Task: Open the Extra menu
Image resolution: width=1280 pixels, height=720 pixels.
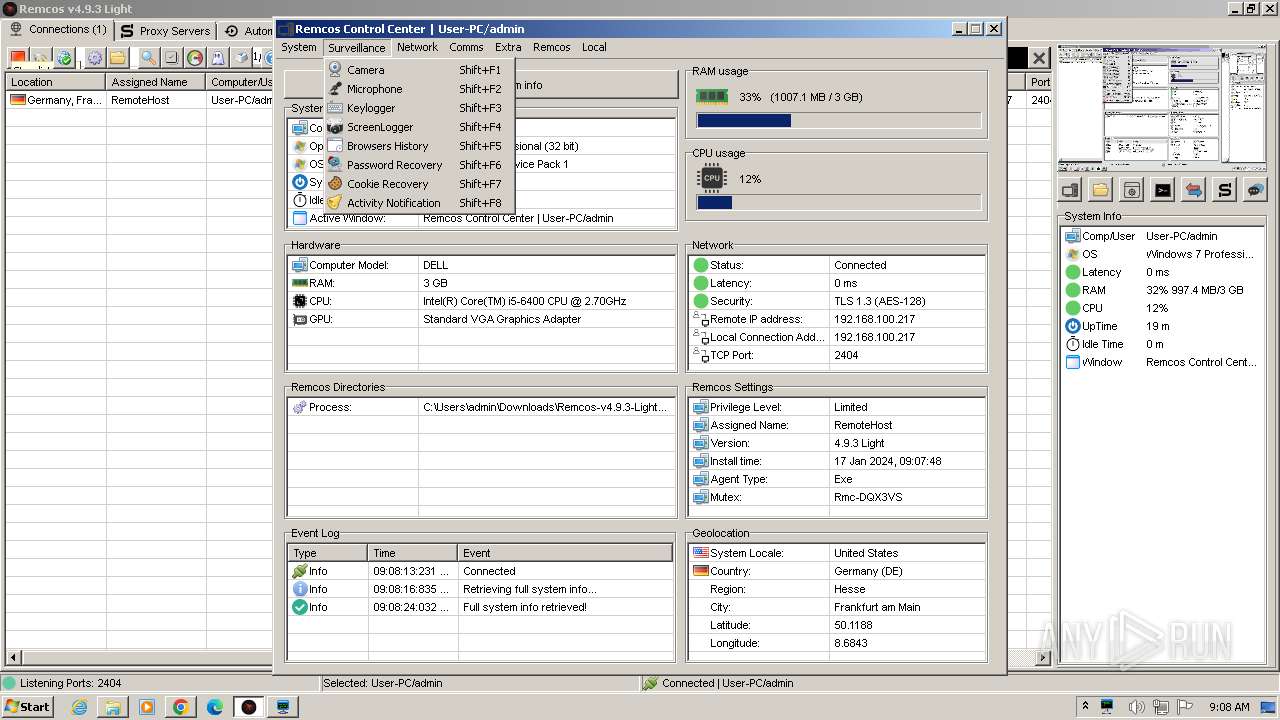Action: pyautogui.click(x=508, y=47)
